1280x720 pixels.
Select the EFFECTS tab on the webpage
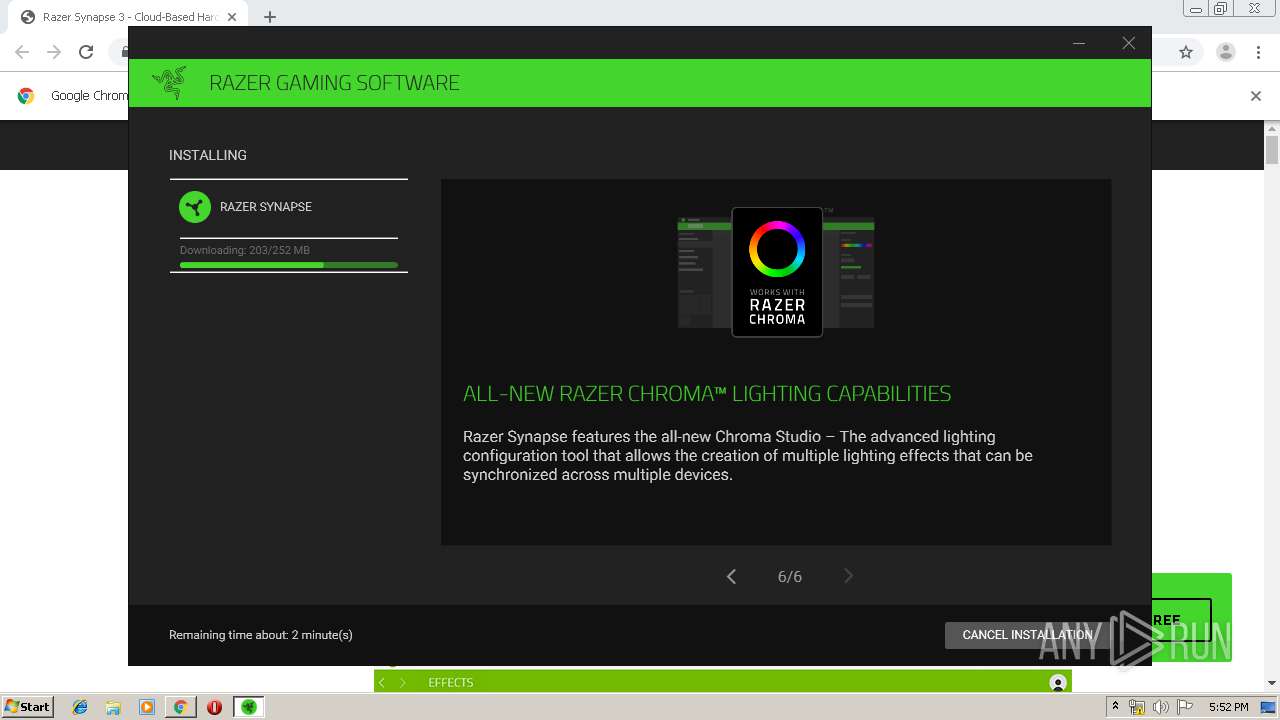[451, 682]
